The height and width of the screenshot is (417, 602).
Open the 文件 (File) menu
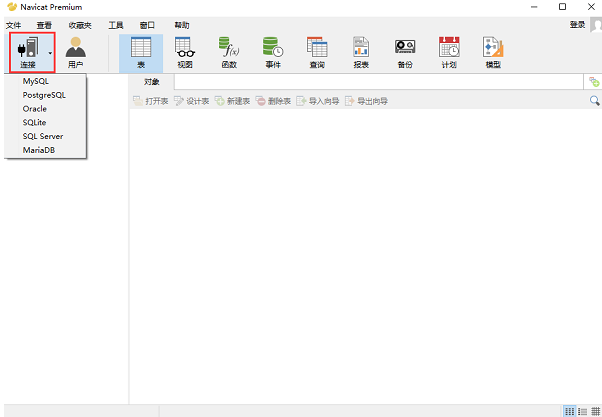pyautogui.click(x=14, y=24)
